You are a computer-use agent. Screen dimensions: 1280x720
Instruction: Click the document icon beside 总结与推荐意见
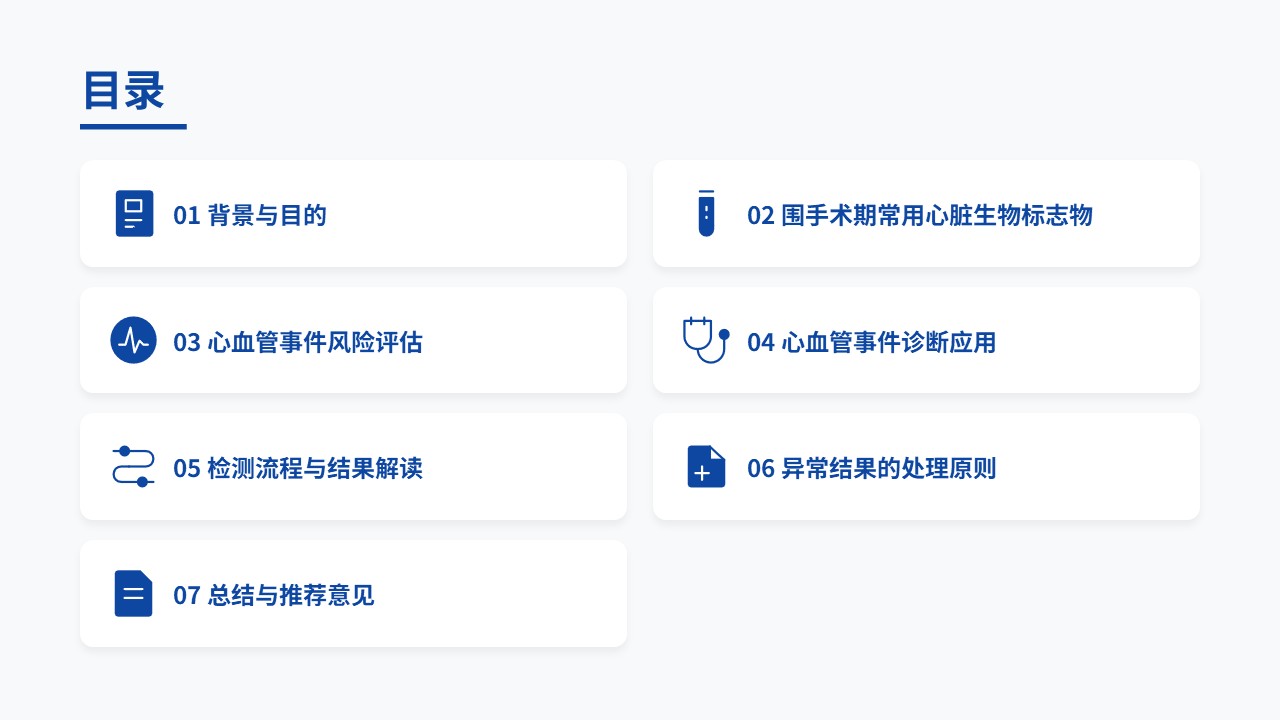click(x=134, y=594)
